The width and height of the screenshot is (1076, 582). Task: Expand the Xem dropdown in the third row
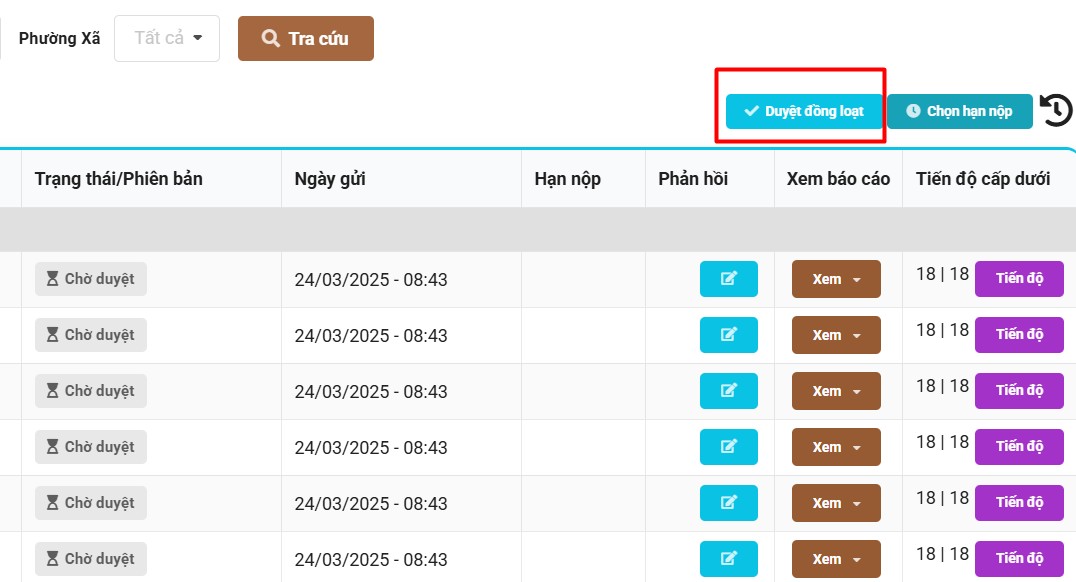836,391
